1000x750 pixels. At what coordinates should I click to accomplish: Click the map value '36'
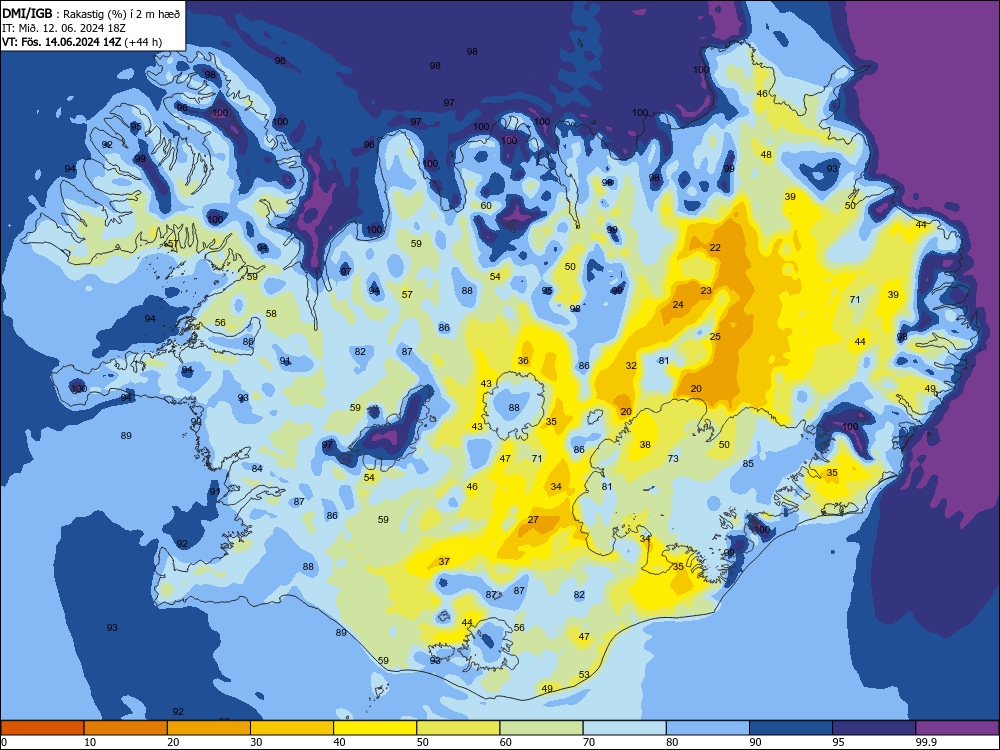tap(523, 360)
